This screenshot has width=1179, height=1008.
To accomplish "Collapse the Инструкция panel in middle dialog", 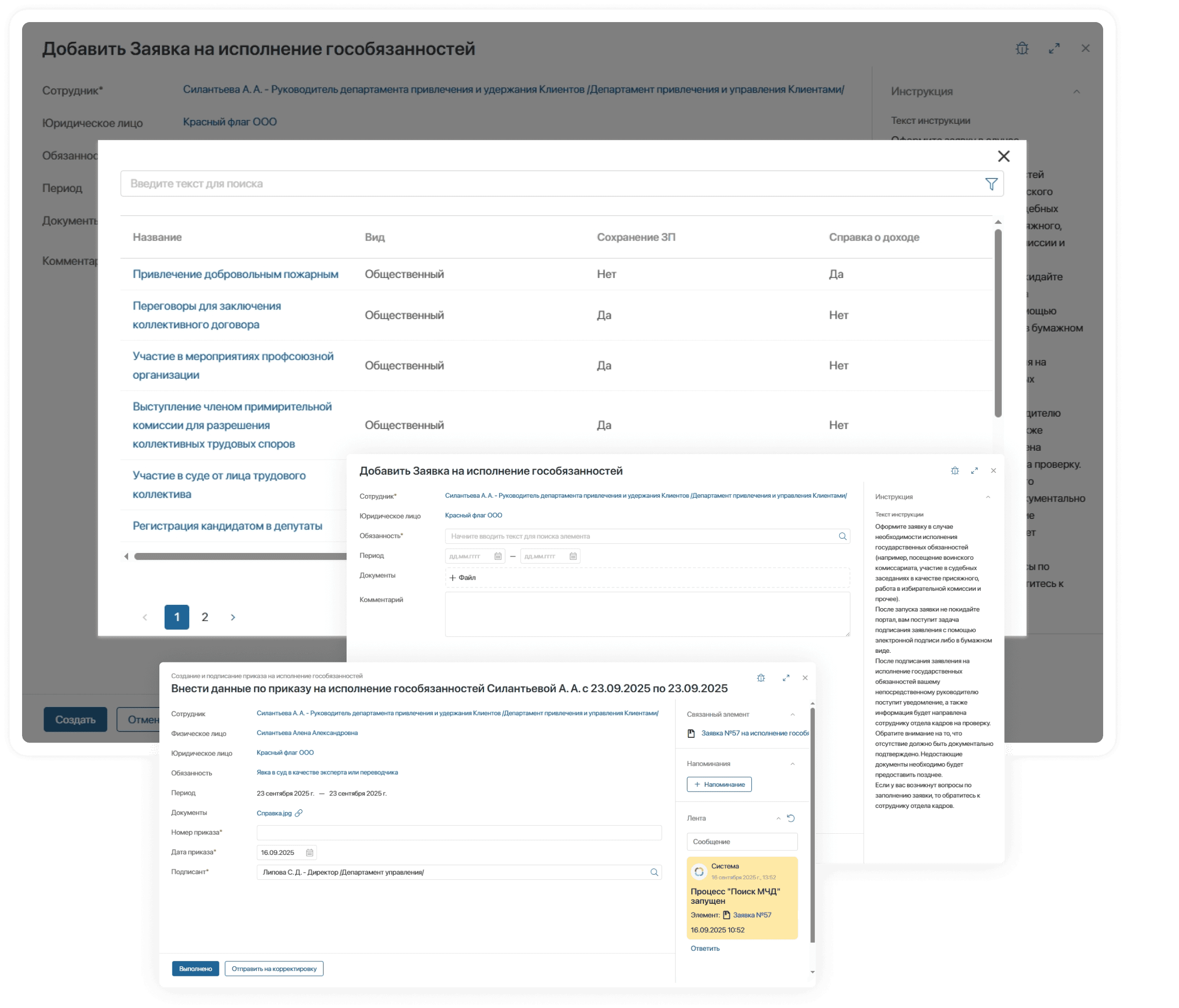I will click(987, 497).
